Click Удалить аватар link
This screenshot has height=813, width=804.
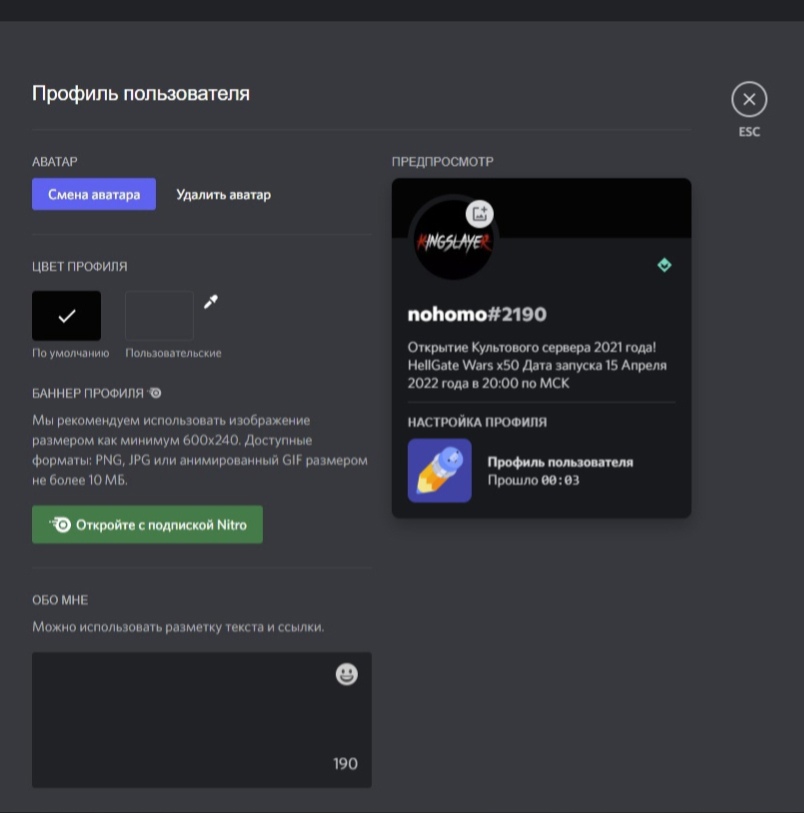223,194
